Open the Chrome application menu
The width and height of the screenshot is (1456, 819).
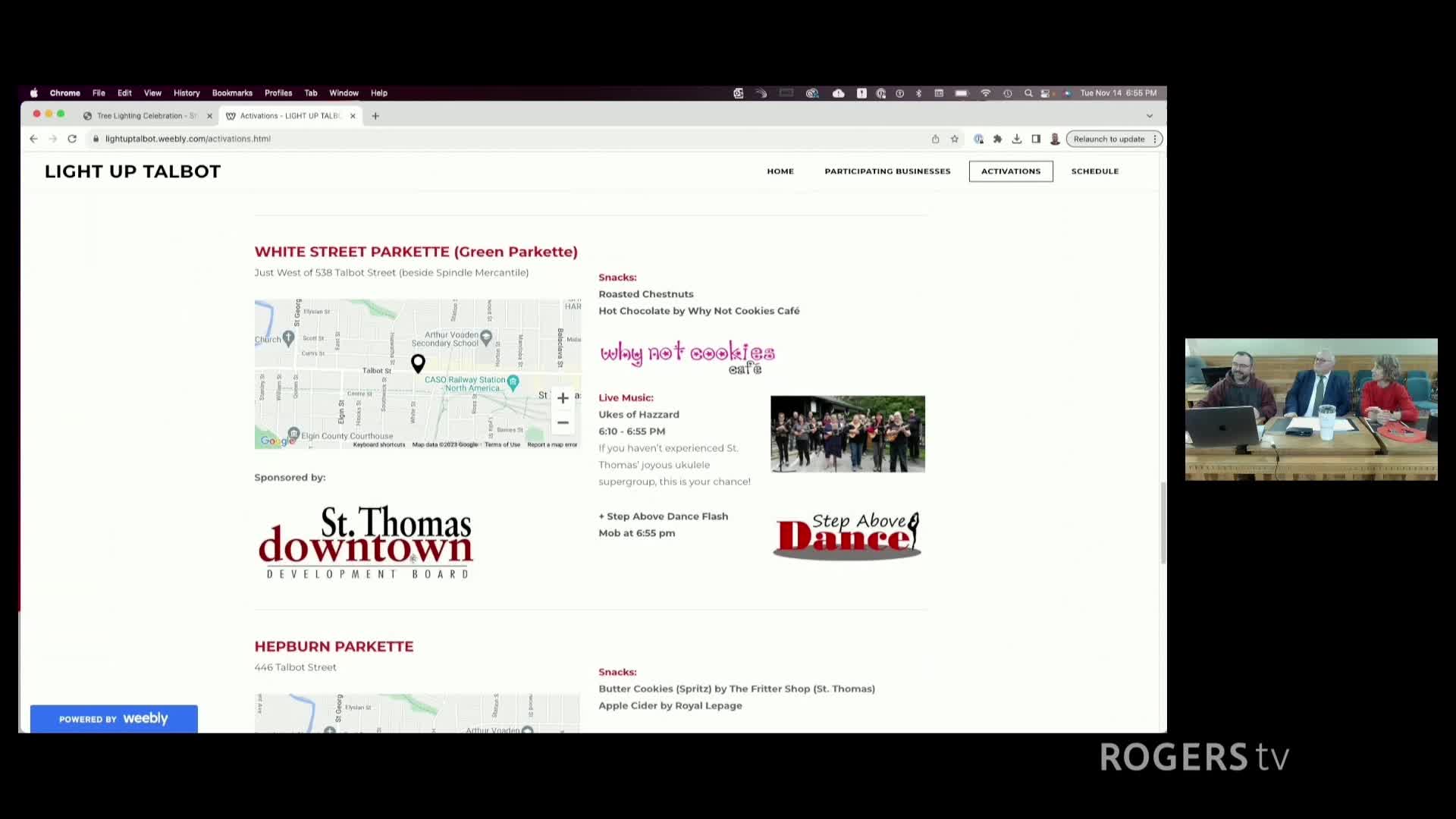pos(65,93)
